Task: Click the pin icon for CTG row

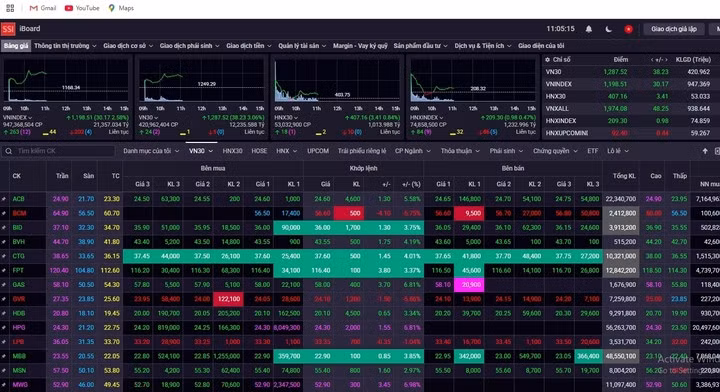Action: (x=4, y=256)
